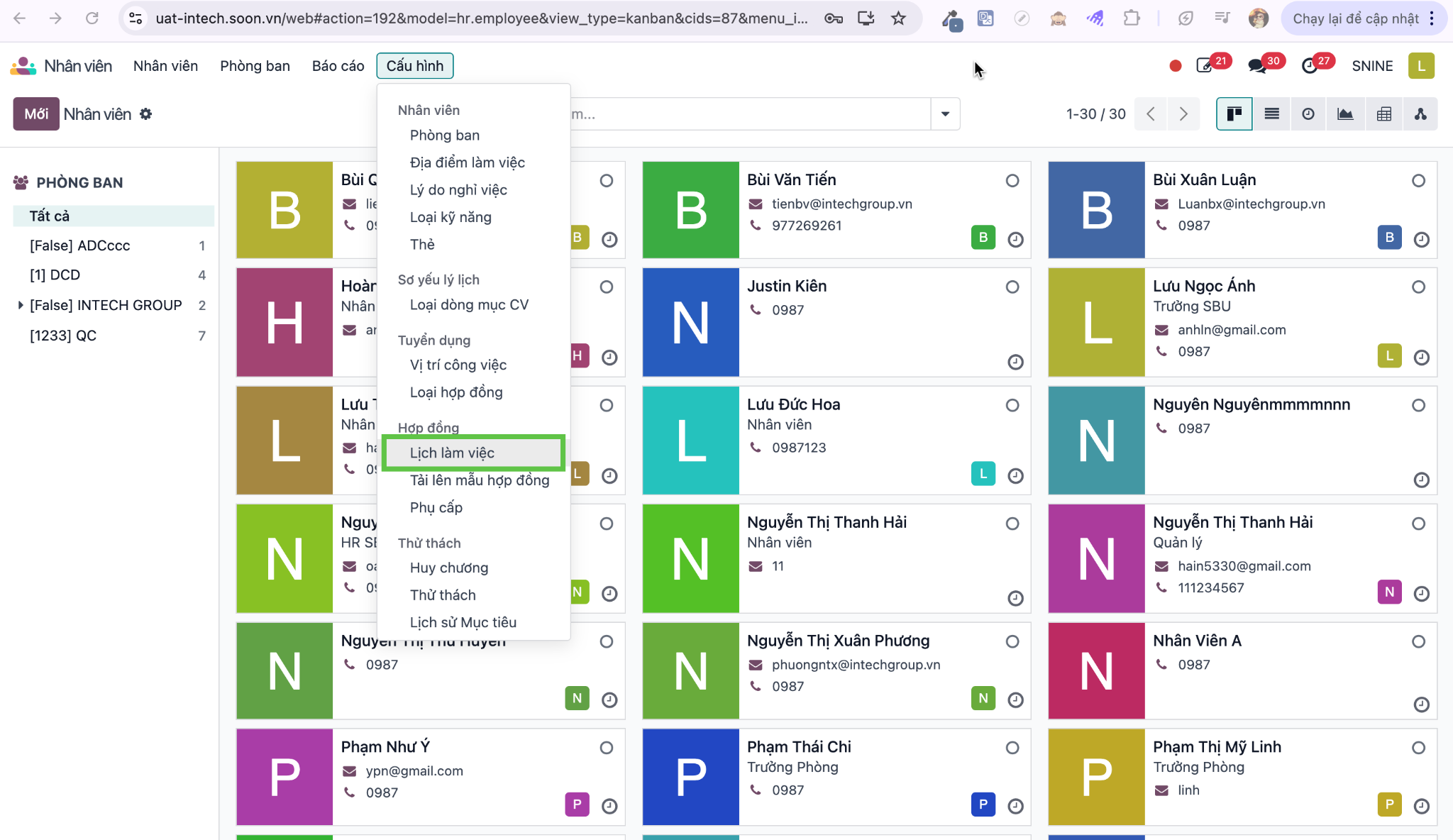Screen dimensions: 1453x840
Task: Toggle status circle on Bùi Văn Tiến card
Action: [x=1012, y=181]
